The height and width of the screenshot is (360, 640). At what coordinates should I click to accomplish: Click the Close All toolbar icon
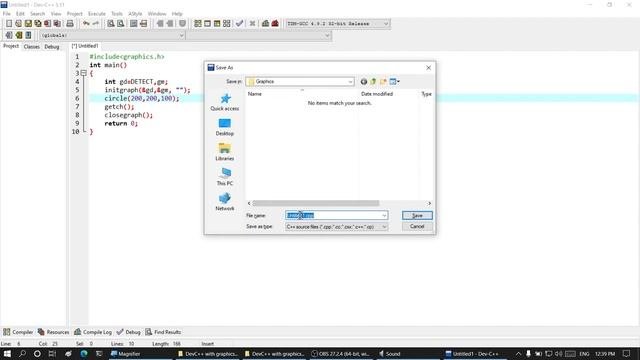point(57,24)
